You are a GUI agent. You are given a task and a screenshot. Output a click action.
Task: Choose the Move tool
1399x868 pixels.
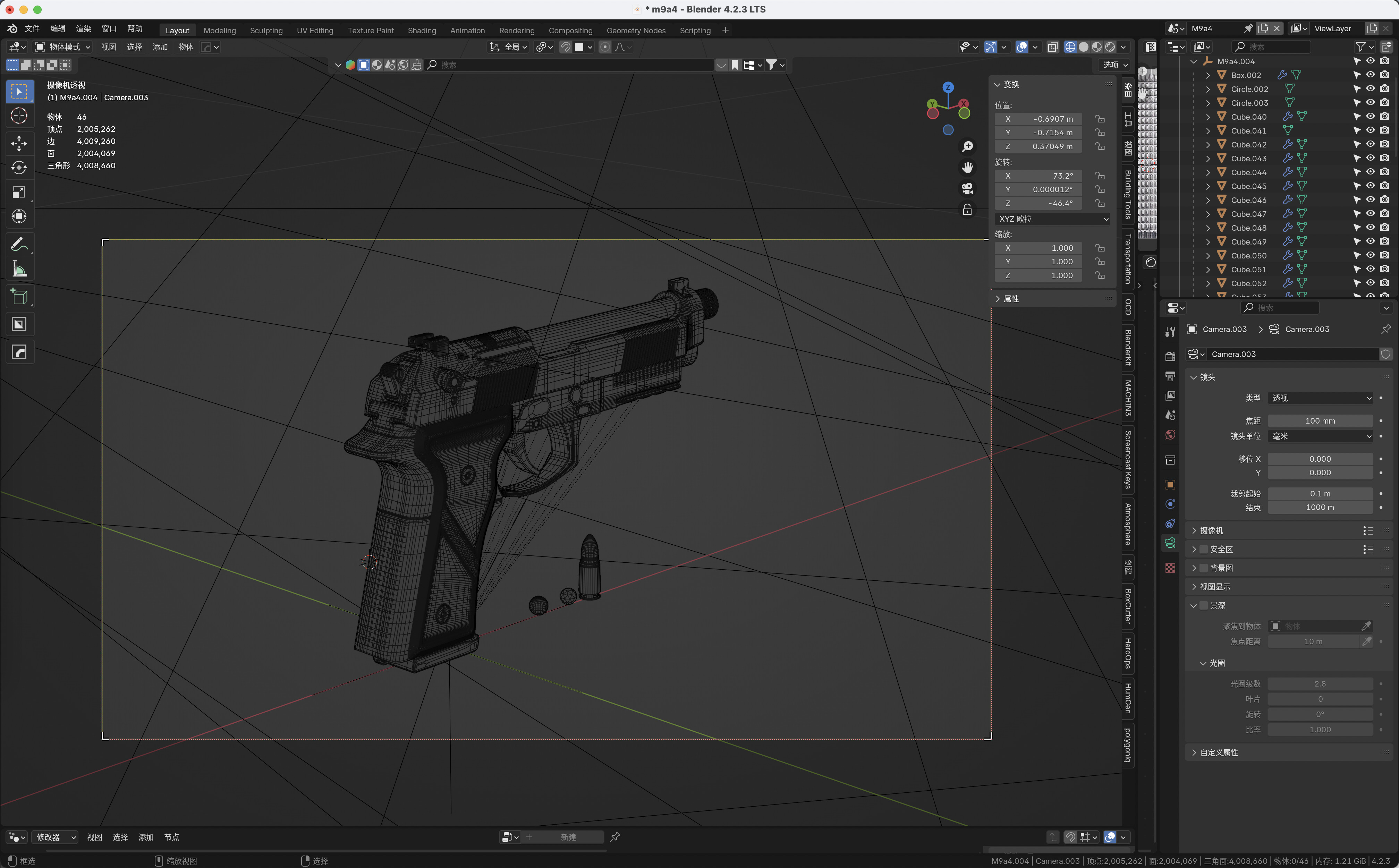[19, 143]
